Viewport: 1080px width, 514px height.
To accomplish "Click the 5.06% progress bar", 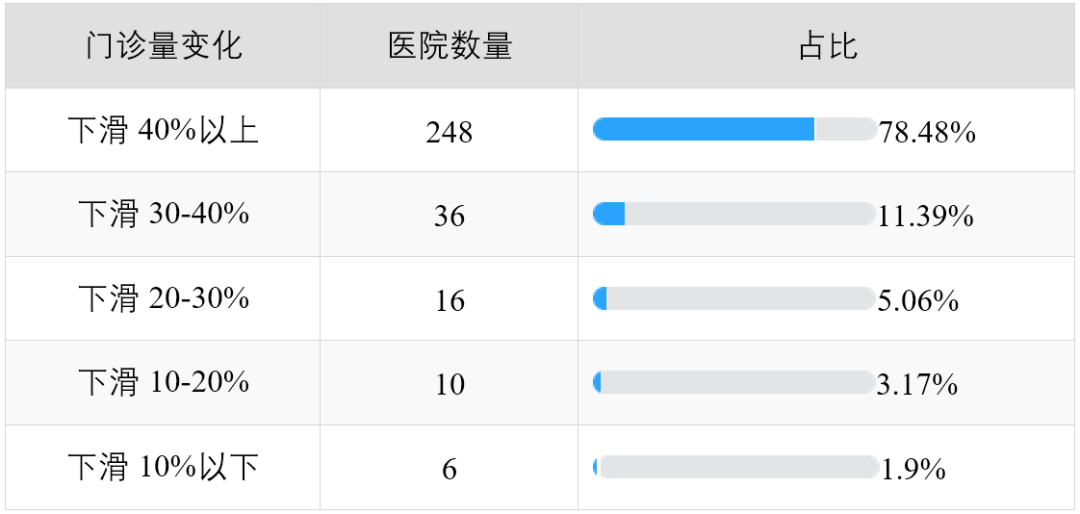I will (x=734, y=298).
